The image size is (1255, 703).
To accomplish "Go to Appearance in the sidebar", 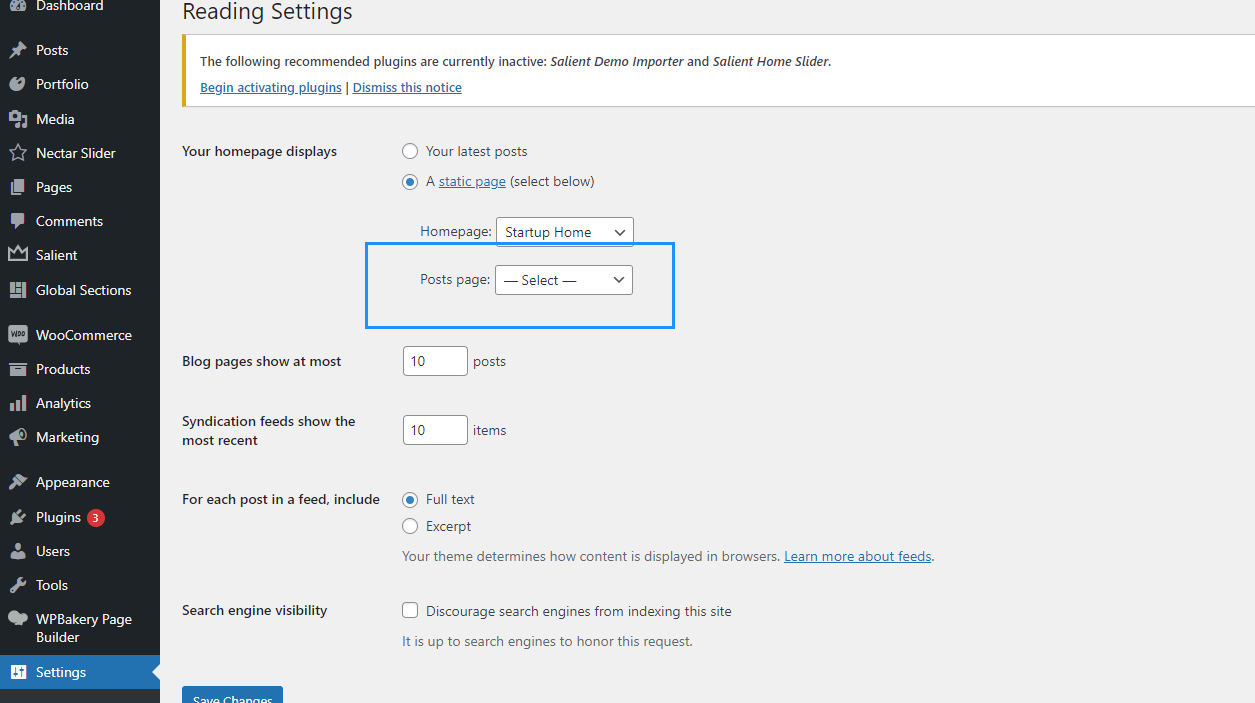I will (x=72, y=482).
